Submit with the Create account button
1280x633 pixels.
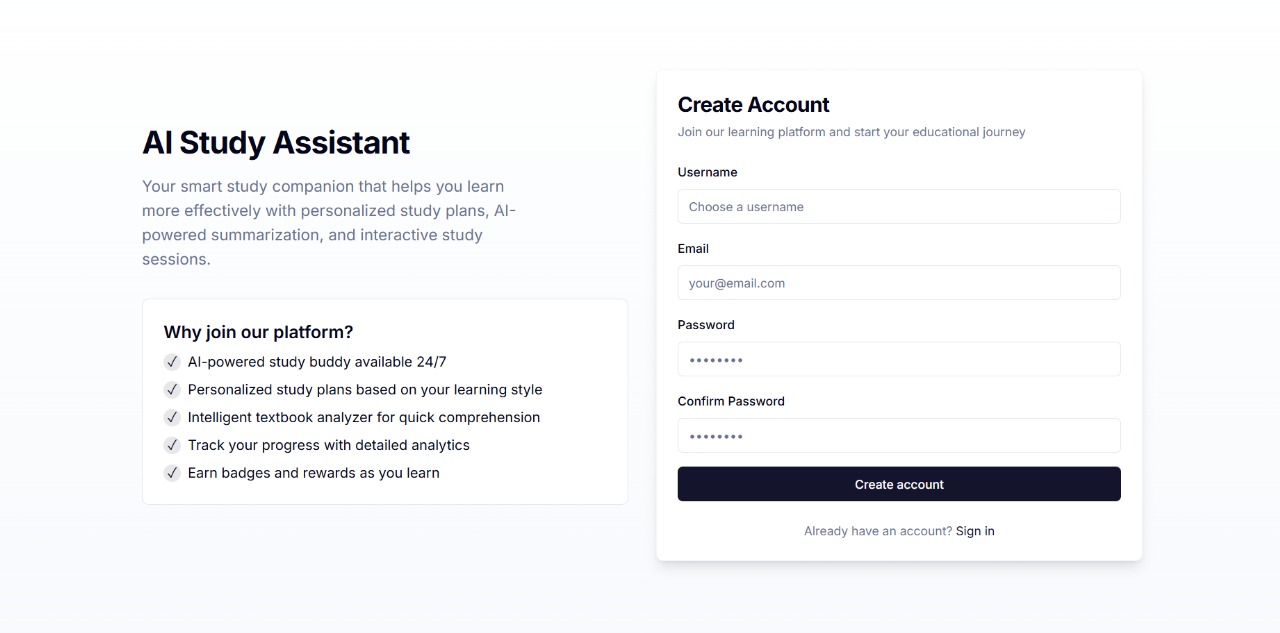[x=899, y=484]
